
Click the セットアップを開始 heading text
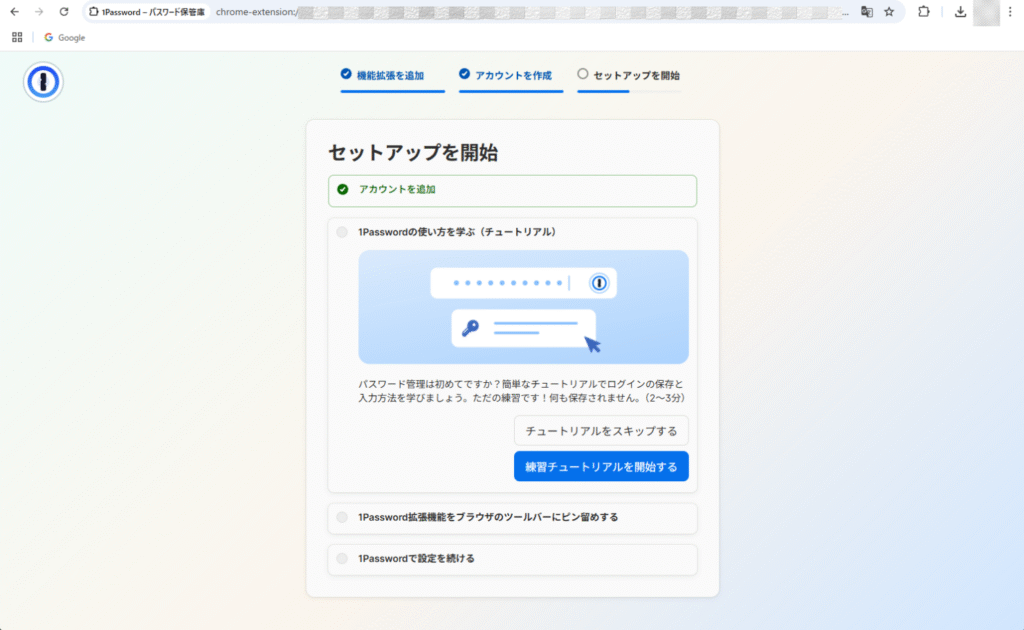point(413,153)
